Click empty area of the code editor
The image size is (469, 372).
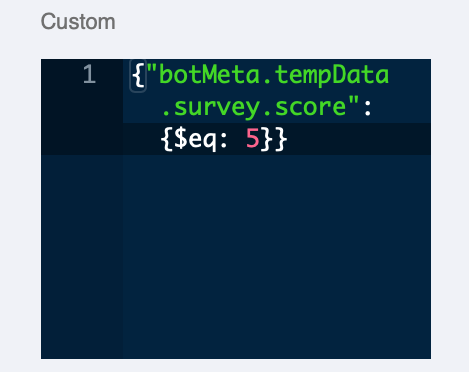(x=277, y=257)
